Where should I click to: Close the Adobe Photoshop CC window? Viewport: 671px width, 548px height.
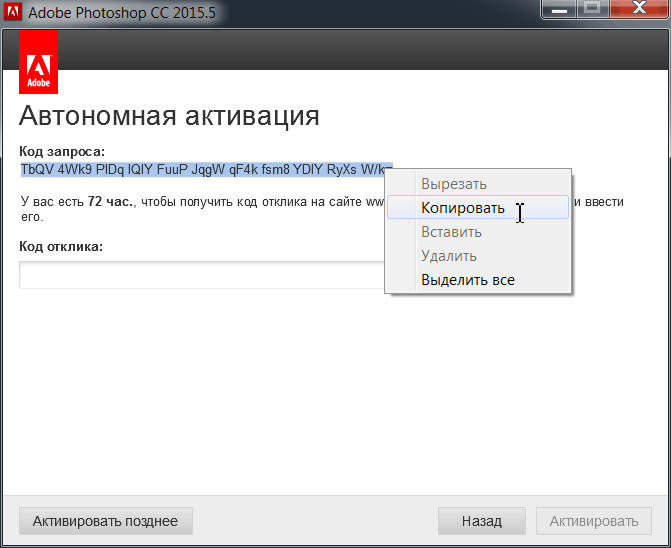tap(639, 9)
